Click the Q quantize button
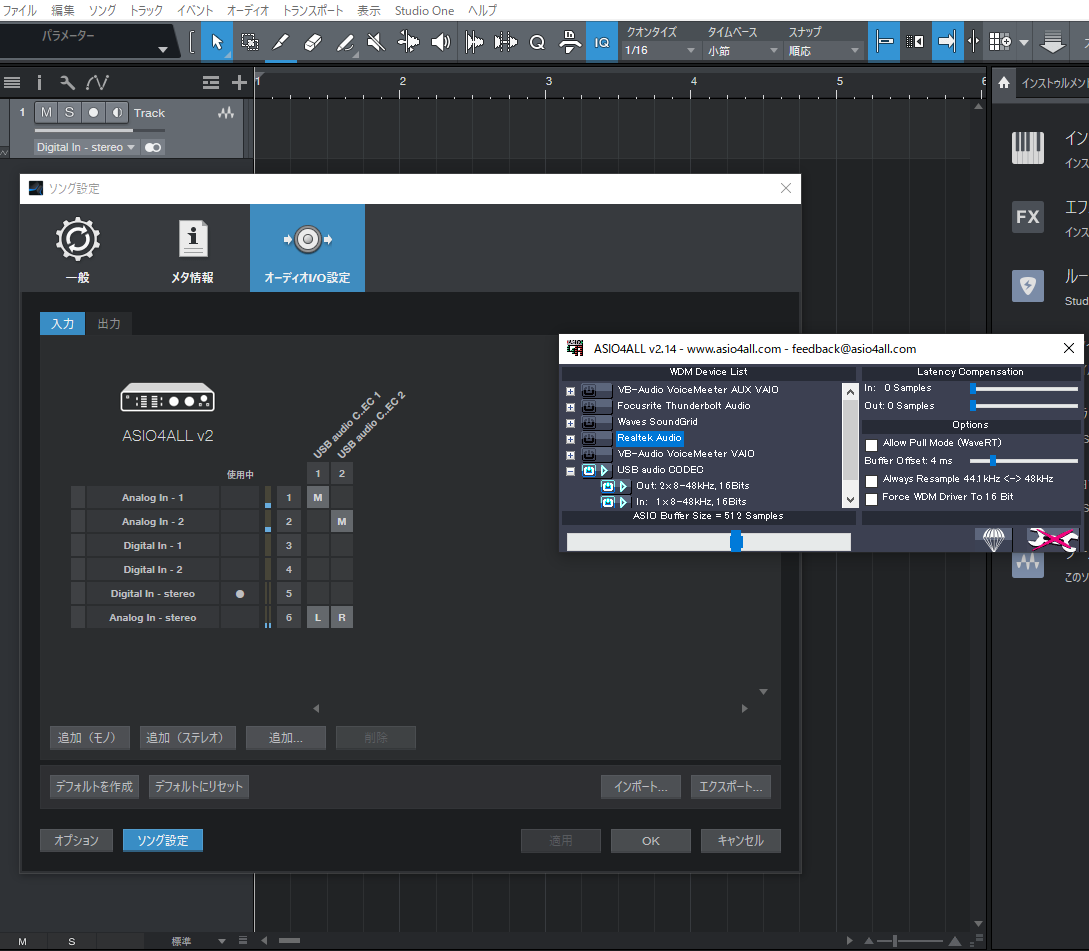This screenshot has height=951, width=1089. point(537,42)
